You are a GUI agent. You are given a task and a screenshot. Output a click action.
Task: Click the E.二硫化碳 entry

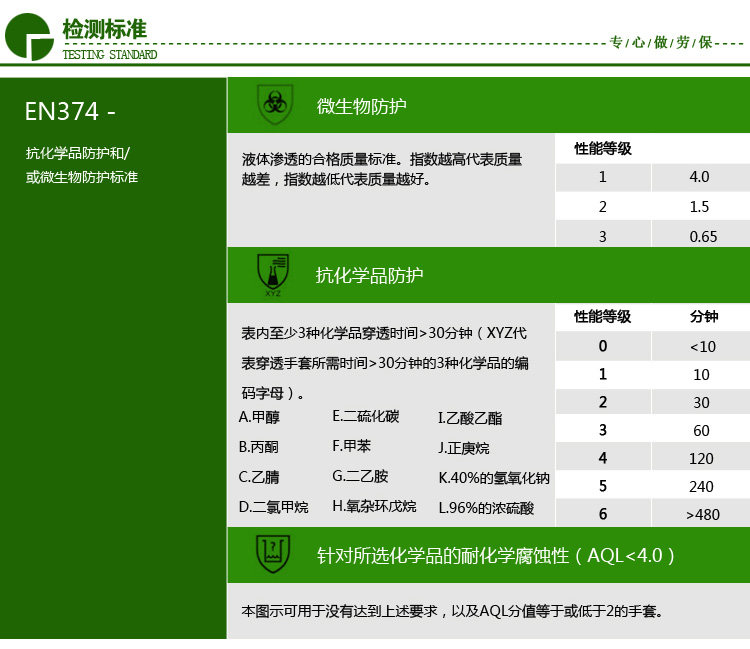pos(366,416)
